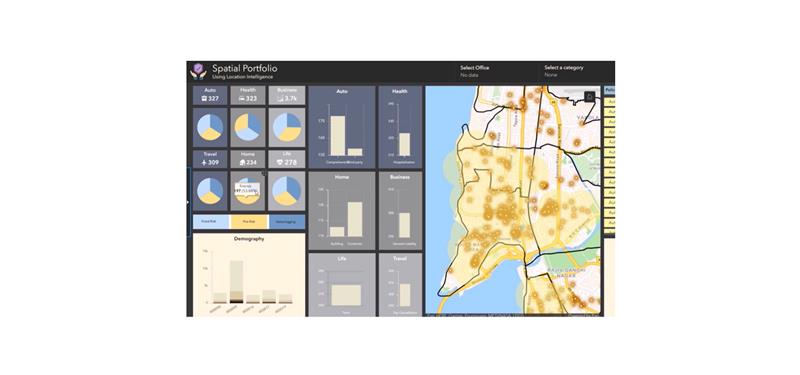Image resolution: width=800 pixels, height=375 pixels.
Task: Click the Life bar chart title
Action: pos(342,259)
